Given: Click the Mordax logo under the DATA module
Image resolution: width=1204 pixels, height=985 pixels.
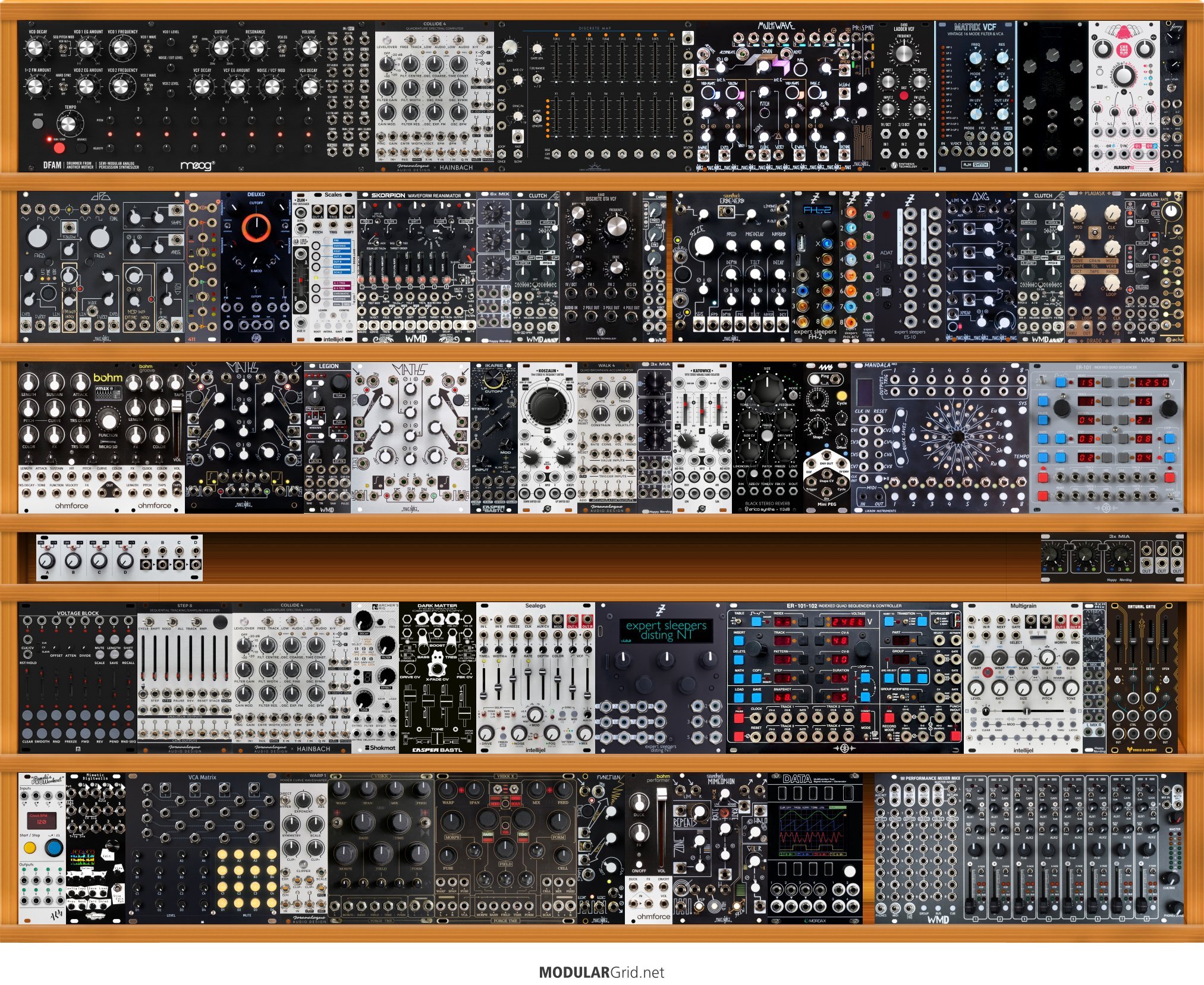Looking at the screenshot, I should (815, 921).
